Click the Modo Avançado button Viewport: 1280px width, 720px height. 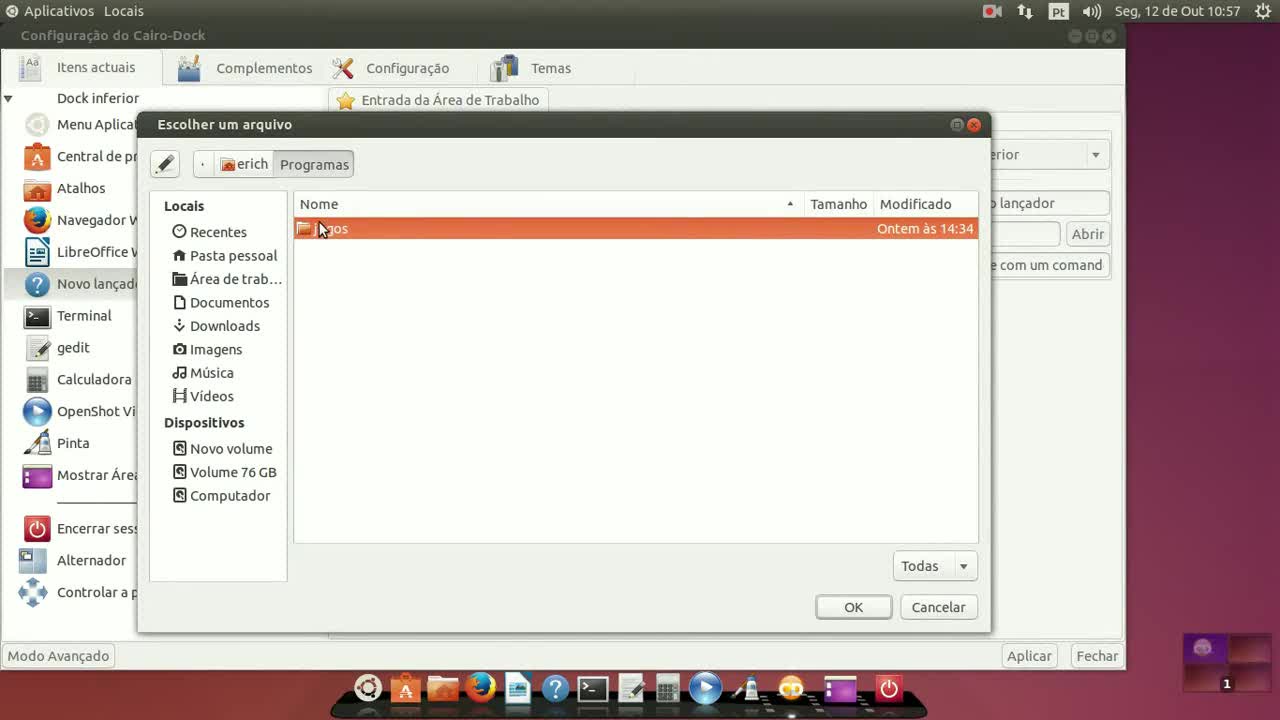[58, 656]
